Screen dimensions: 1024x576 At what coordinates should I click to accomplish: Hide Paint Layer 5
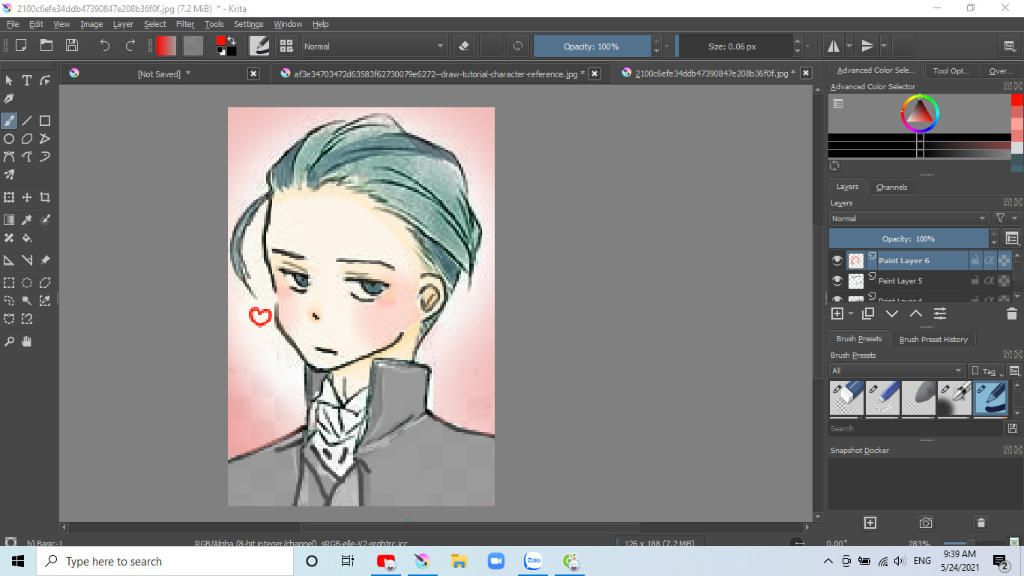(837, 280)
